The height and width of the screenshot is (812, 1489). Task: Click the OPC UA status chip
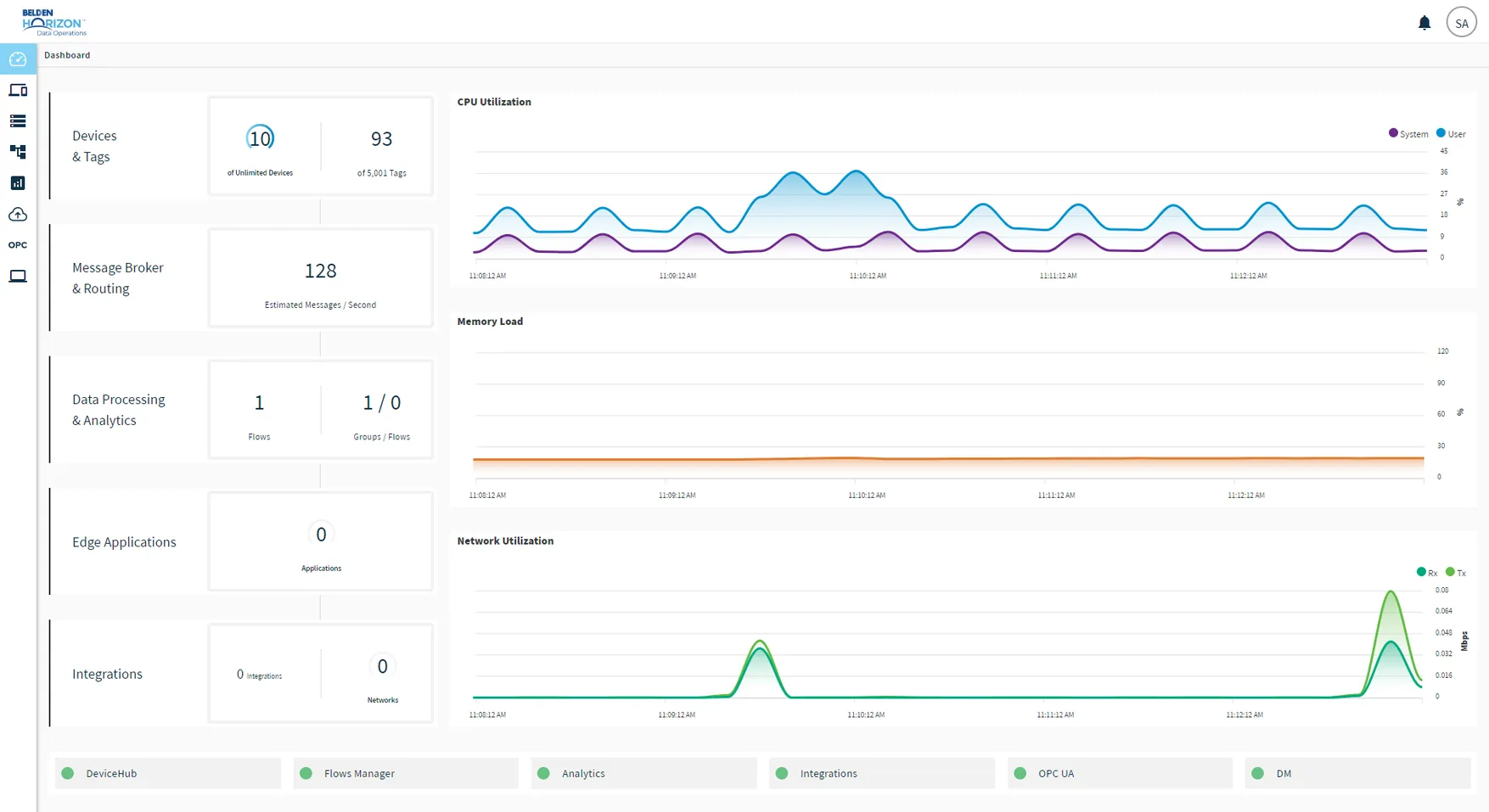(1120, 773)
